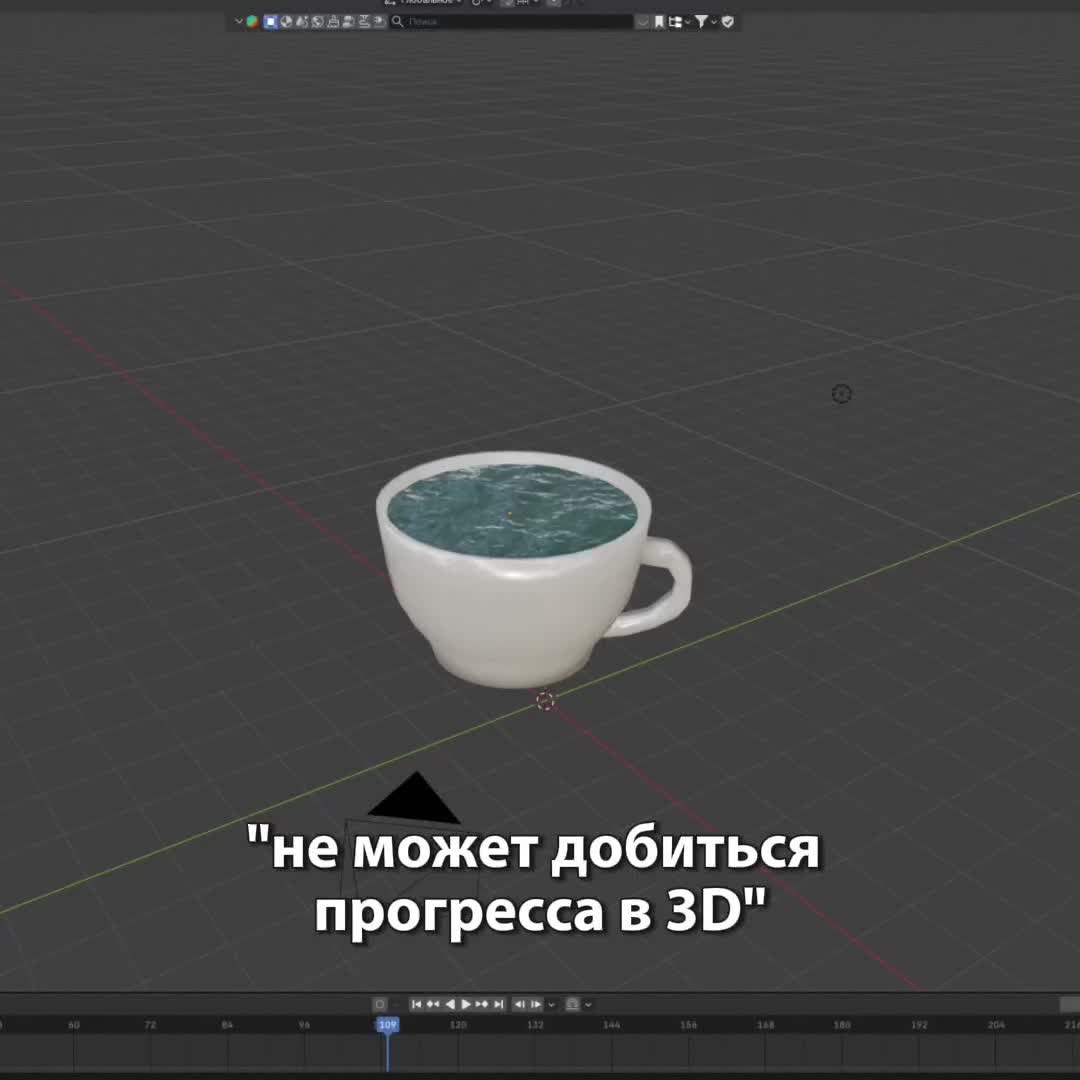Click frame 156 on the timeline ruler
Viewport: 1080px width, 1080px height.
tap(689, 1025)
